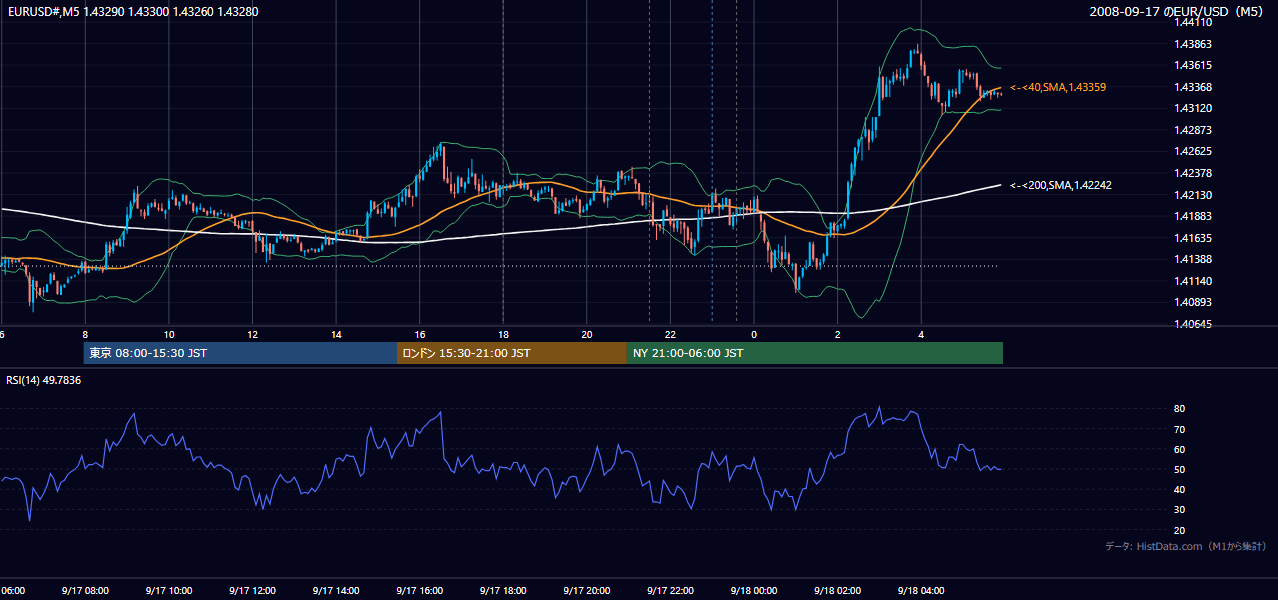Click the 9/18 00:00 time axis label
This screenshot has width=1278, height=600.
pos(754,590)
